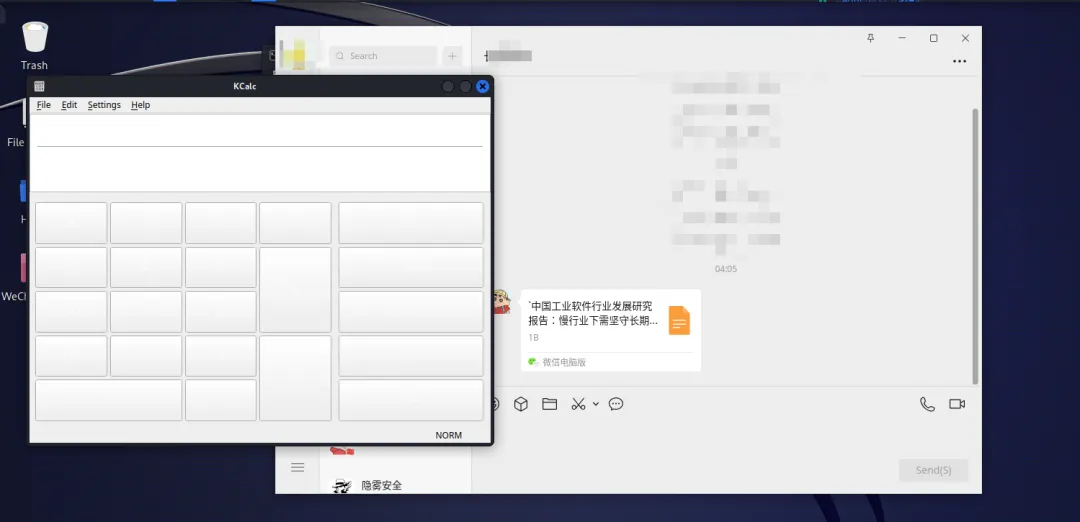Click the KCalc app icon in title bar
The image size is (1080, 522).
39,86
